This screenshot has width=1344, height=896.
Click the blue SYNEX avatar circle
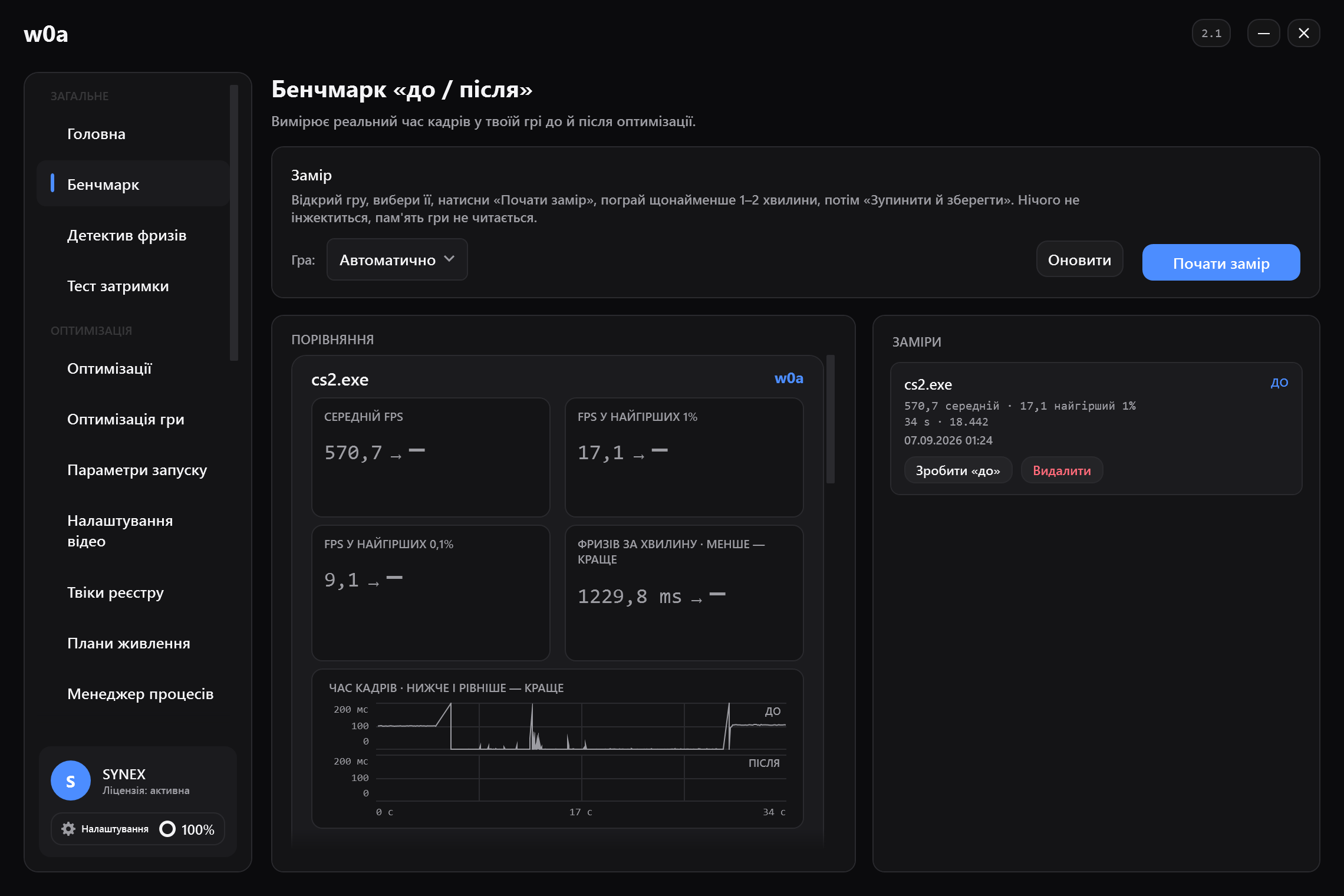(x=71, y=780)
